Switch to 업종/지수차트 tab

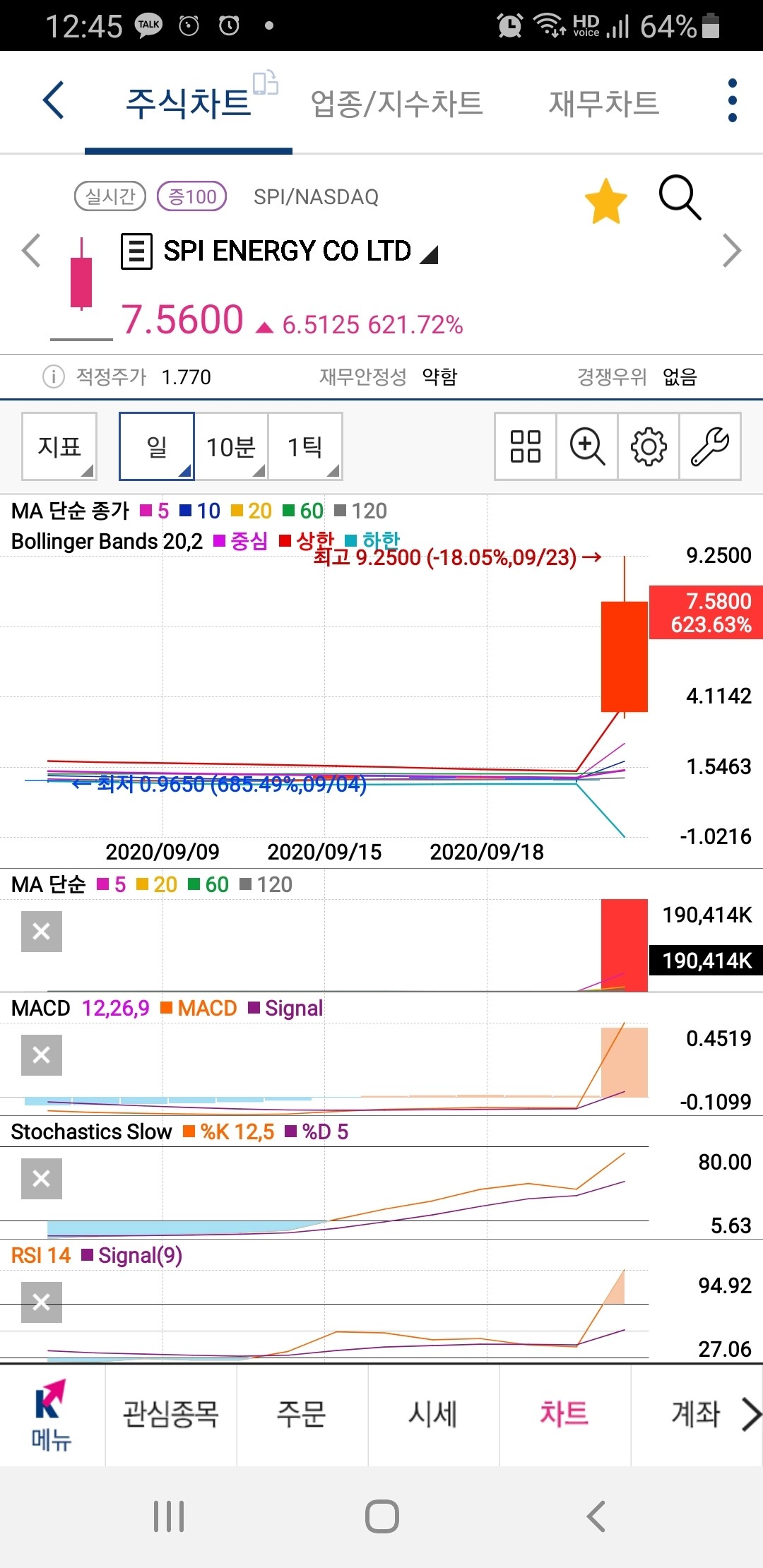click(396, 104)
